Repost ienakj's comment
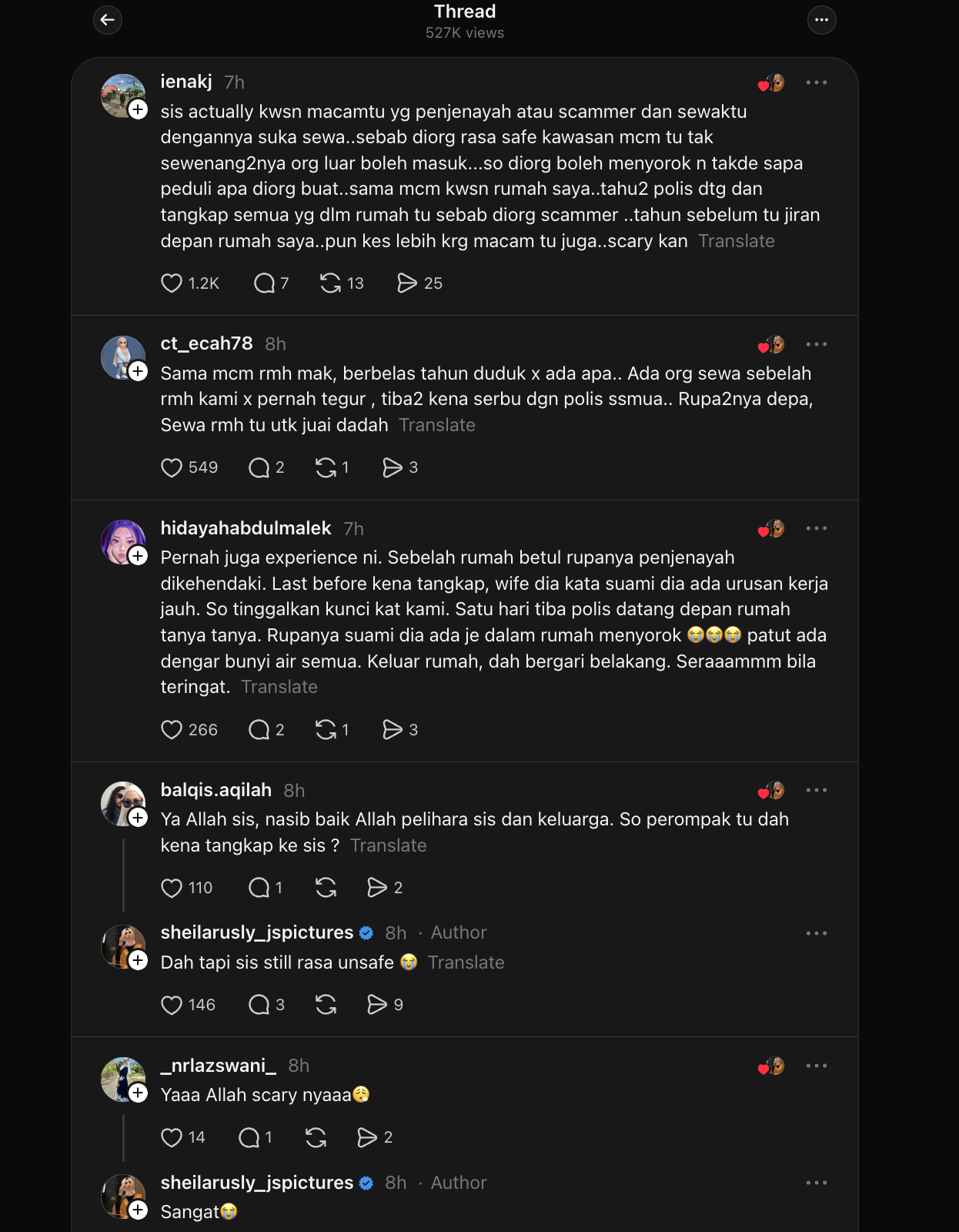The height and width of the screenshot is (1232, 959). pos(330,283)
